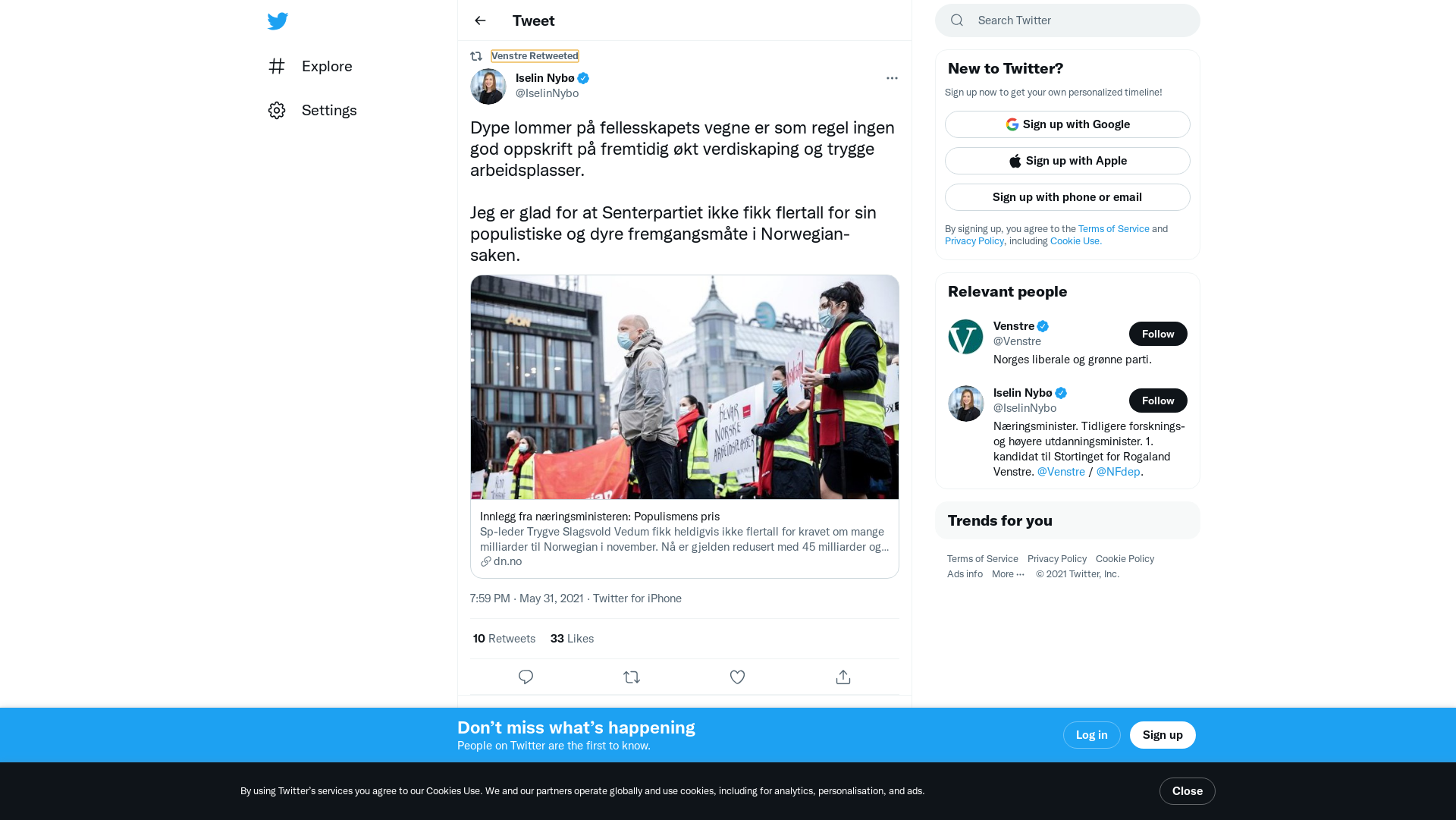This screenshot has width=1456, height=820.
Task: Sign up with phone or email
Action: click(1068, 197)
